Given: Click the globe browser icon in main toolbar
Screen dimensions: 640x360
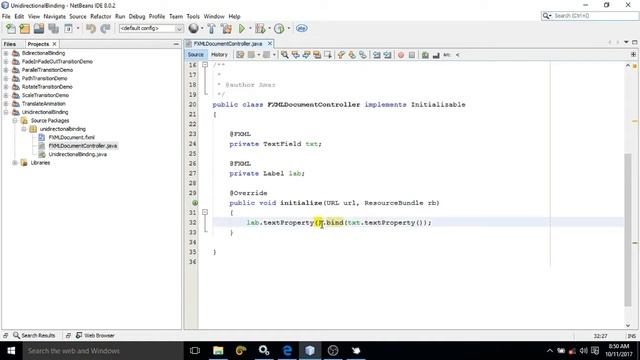Looking at the screenshot, I should coord(193,28).
